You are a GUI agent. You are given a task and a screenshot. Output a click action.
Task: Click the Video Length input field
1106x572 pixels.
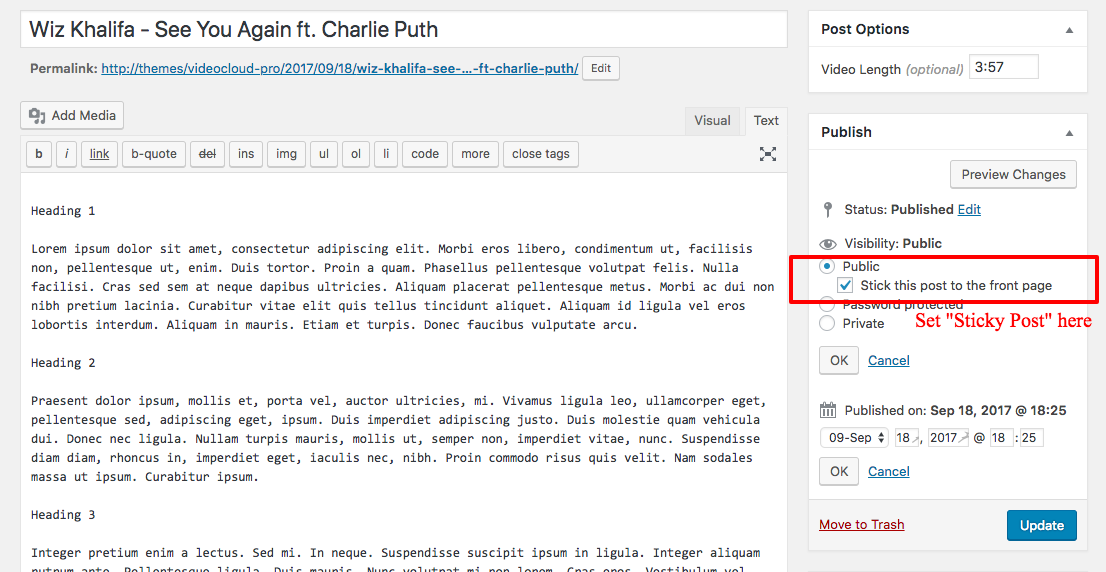(x=1003, y=68)
